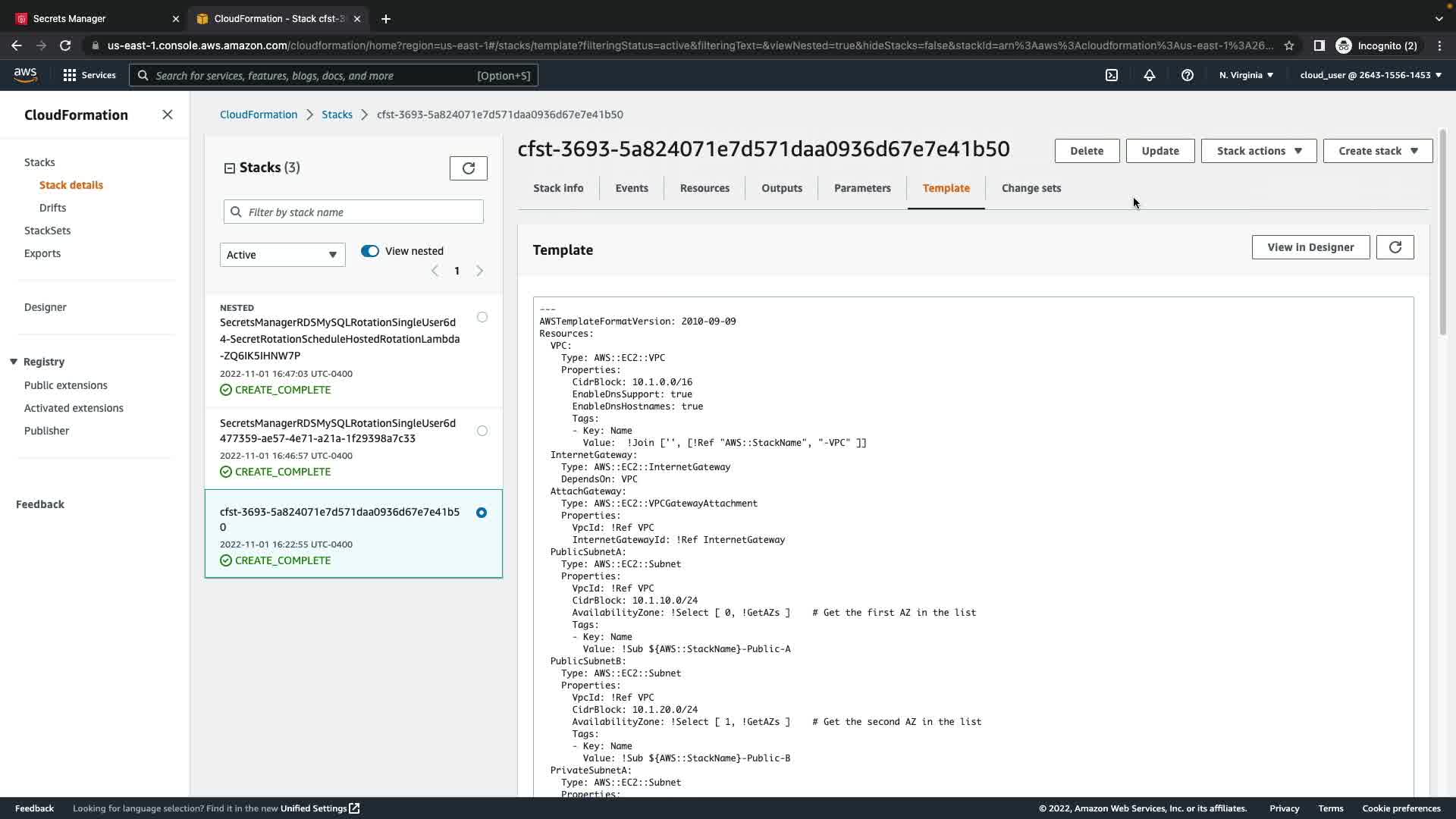Switch to the Parameters tab
This screenshot has width=1456, height=819.
(862, 188)
